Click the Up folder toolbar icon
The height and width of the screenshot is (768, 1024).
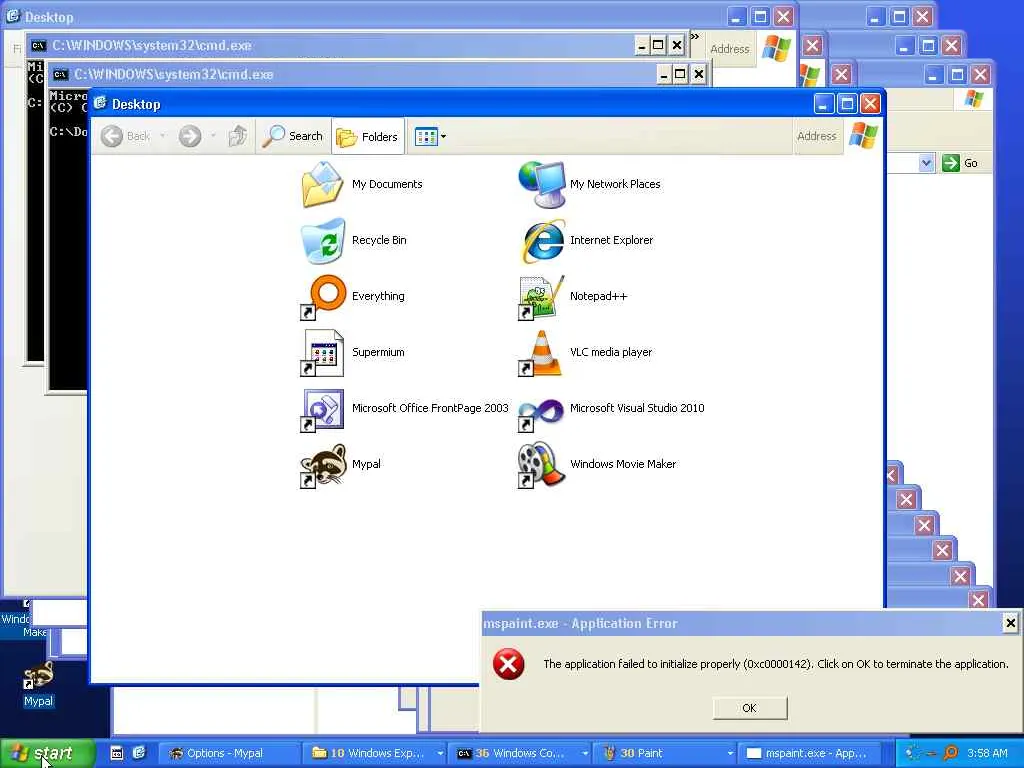[238, 136]
